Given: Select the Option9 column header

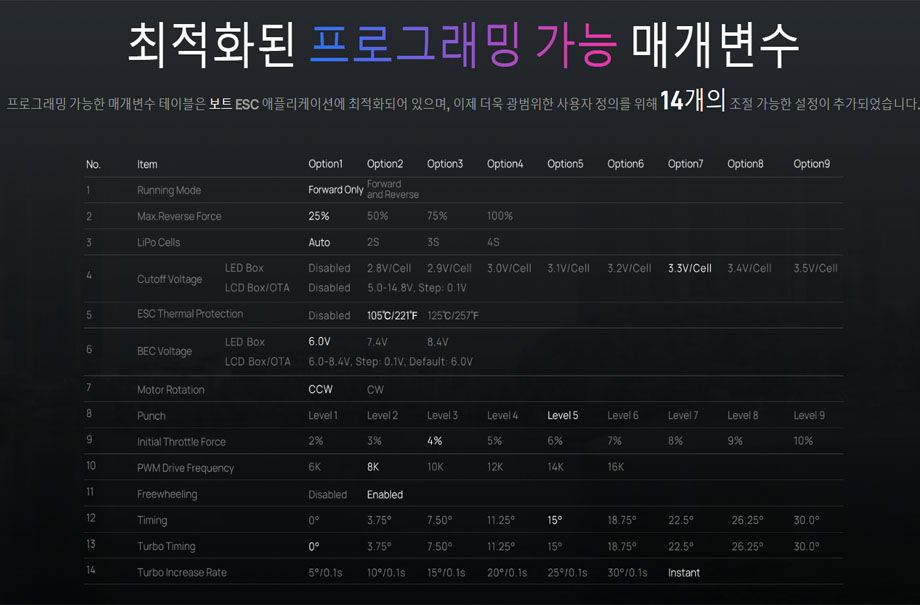Looking at the screenshot, I should click(x=811, y=164).
